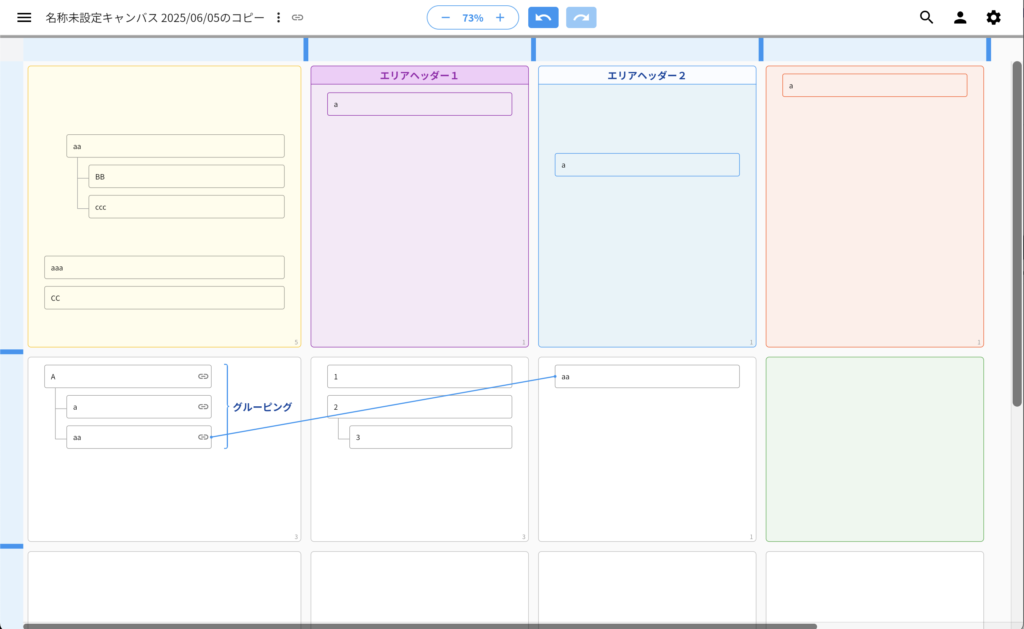Open the hamburger main menu
Screen dimensions: 1024x629
point(24,18)
